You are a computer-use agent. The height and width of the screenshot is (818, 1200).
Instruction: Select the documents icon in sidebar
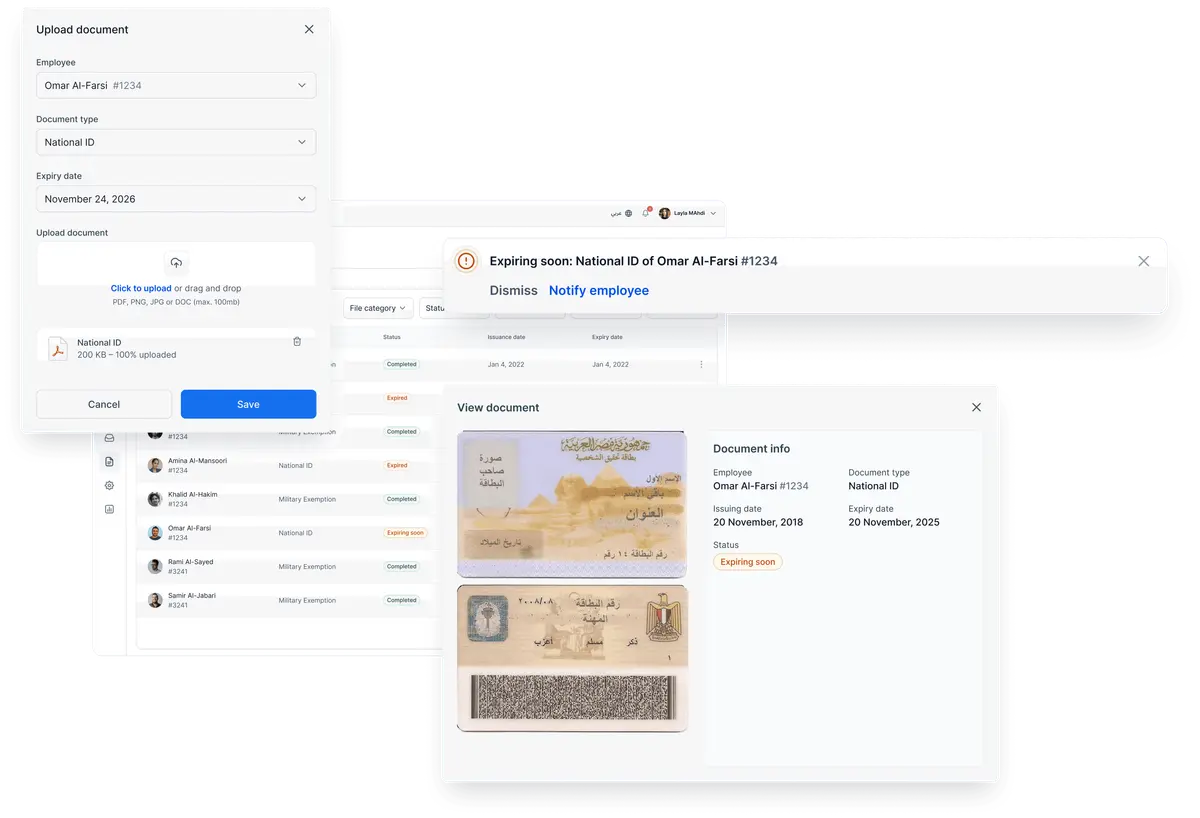pyautogui.click(x=110, y=461)
